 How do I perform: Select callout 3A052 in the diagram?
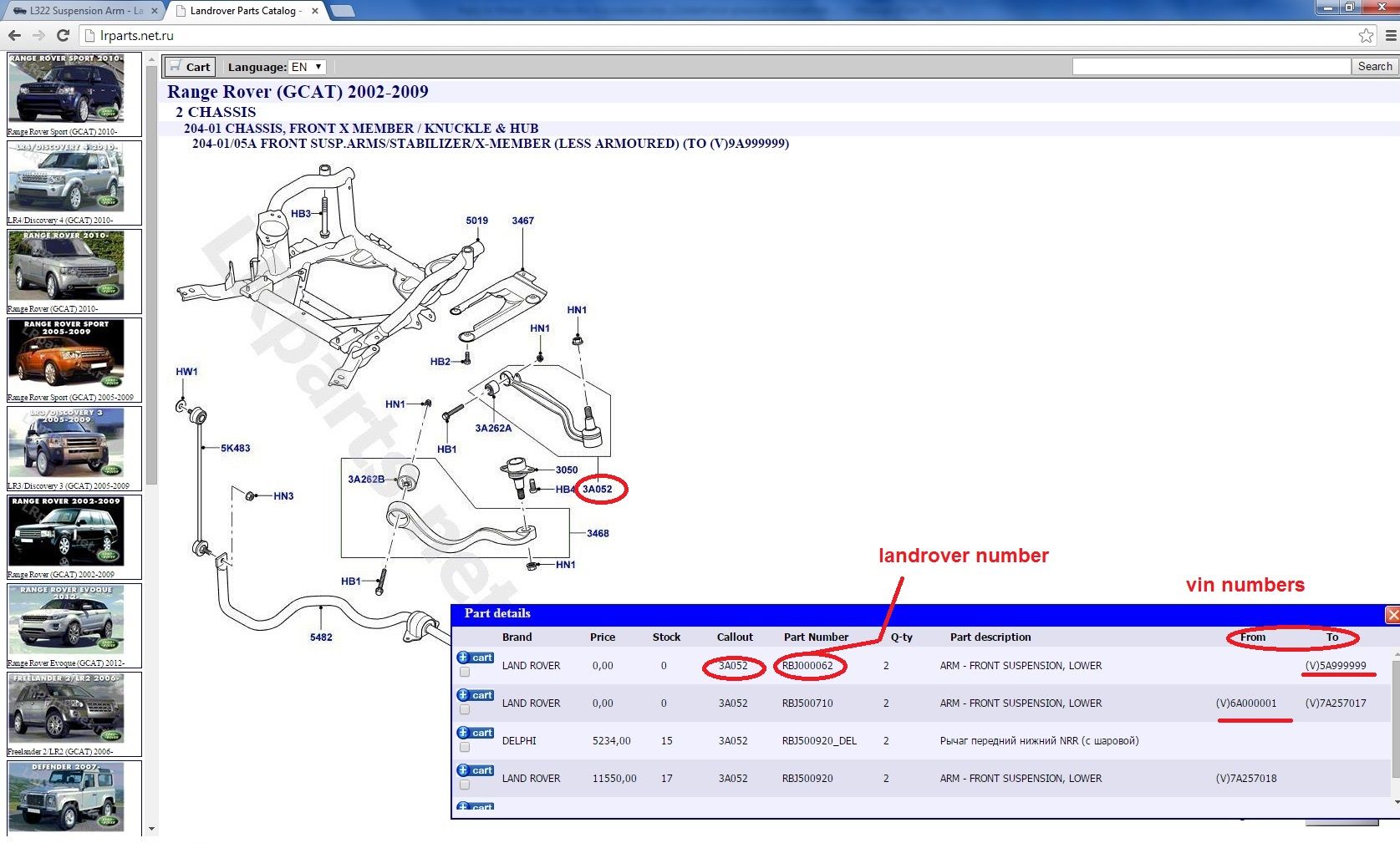coord(597,489)
